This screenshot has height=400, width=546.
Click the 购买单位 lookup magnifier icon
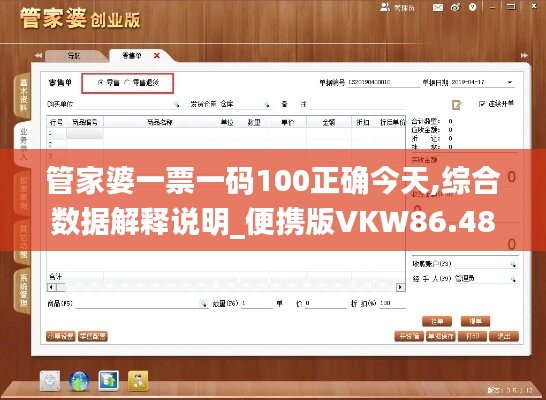point(177,104)
